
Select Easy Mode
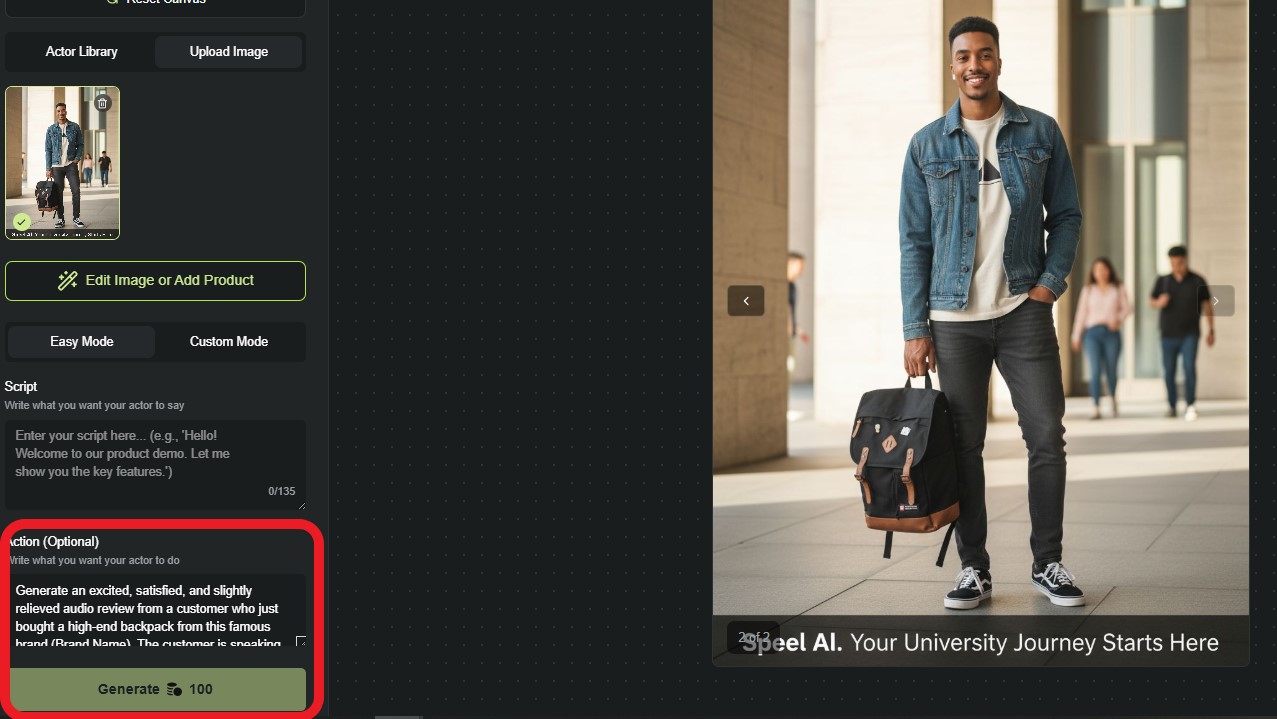point(81,342)
